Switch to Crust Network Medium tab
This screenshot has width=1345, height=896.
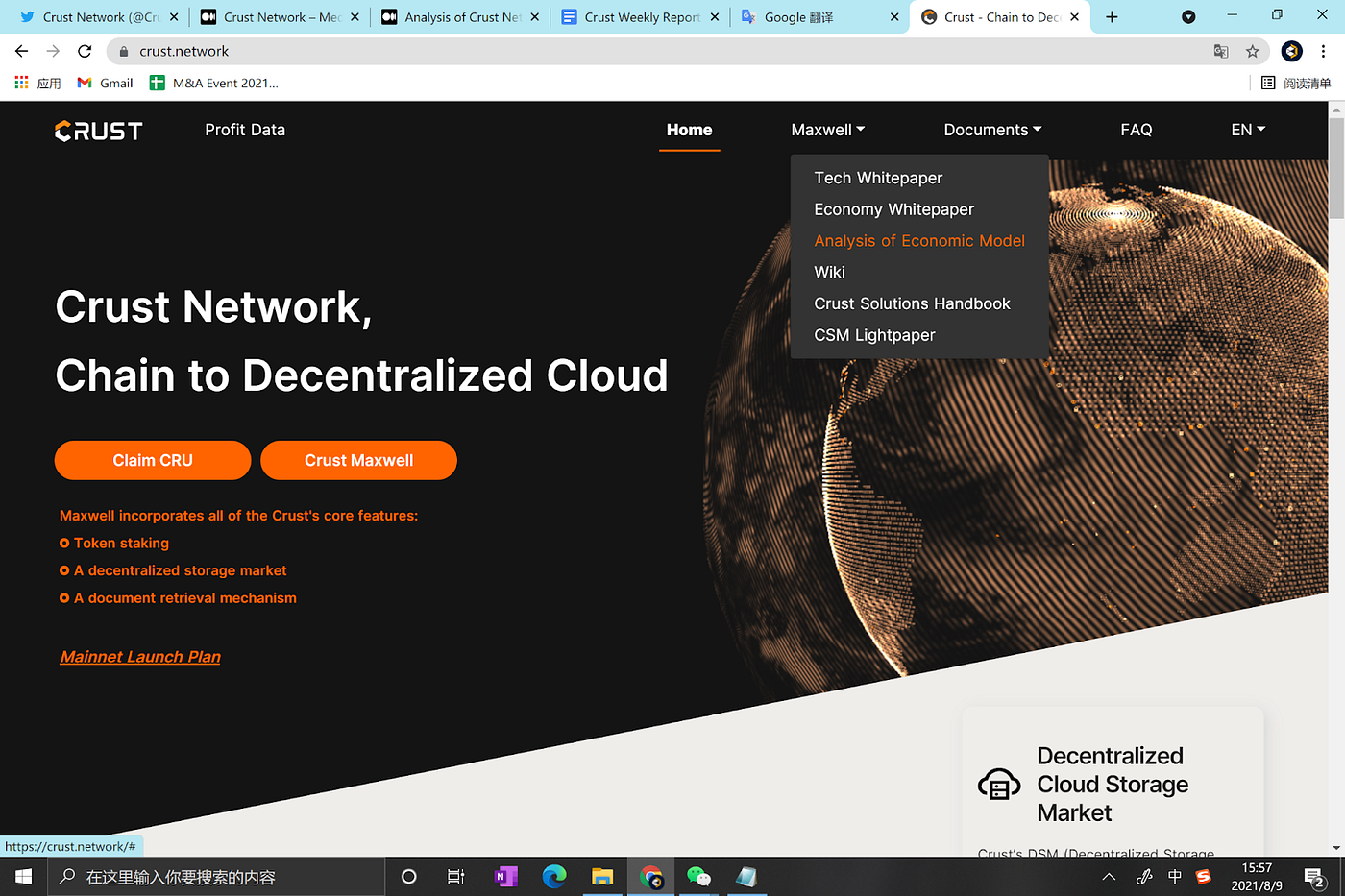(x=280, y=17)
